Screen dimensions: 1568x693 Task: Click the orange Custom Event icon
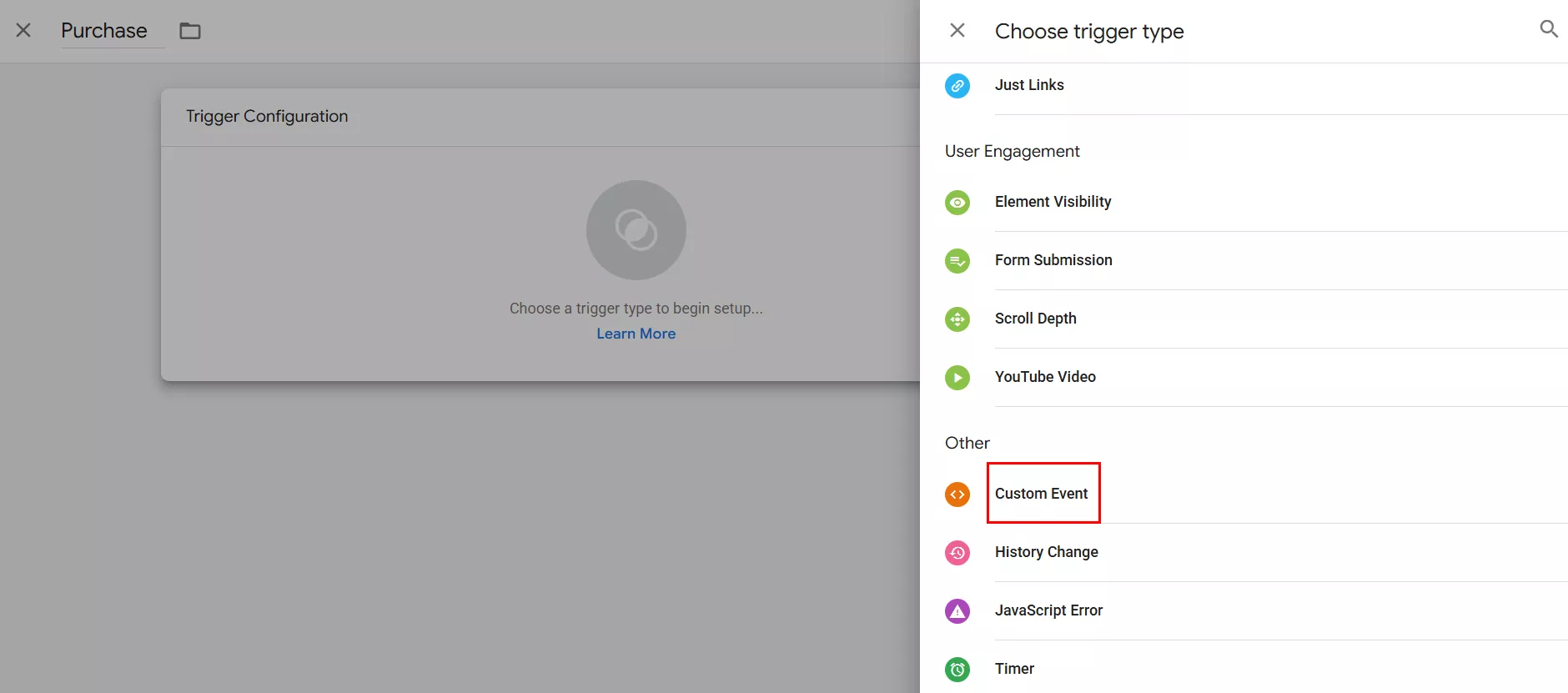957,495
